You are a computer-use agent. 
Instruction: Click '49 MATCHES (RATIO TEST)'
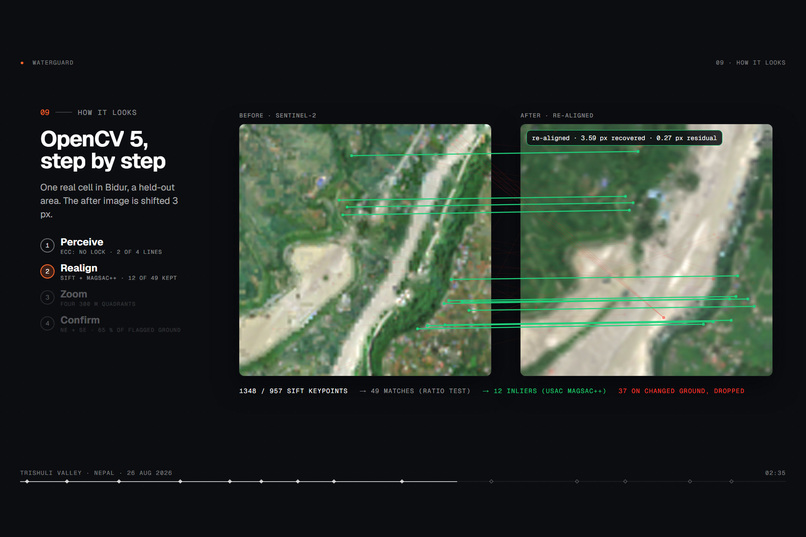click(x=420, y=391)
